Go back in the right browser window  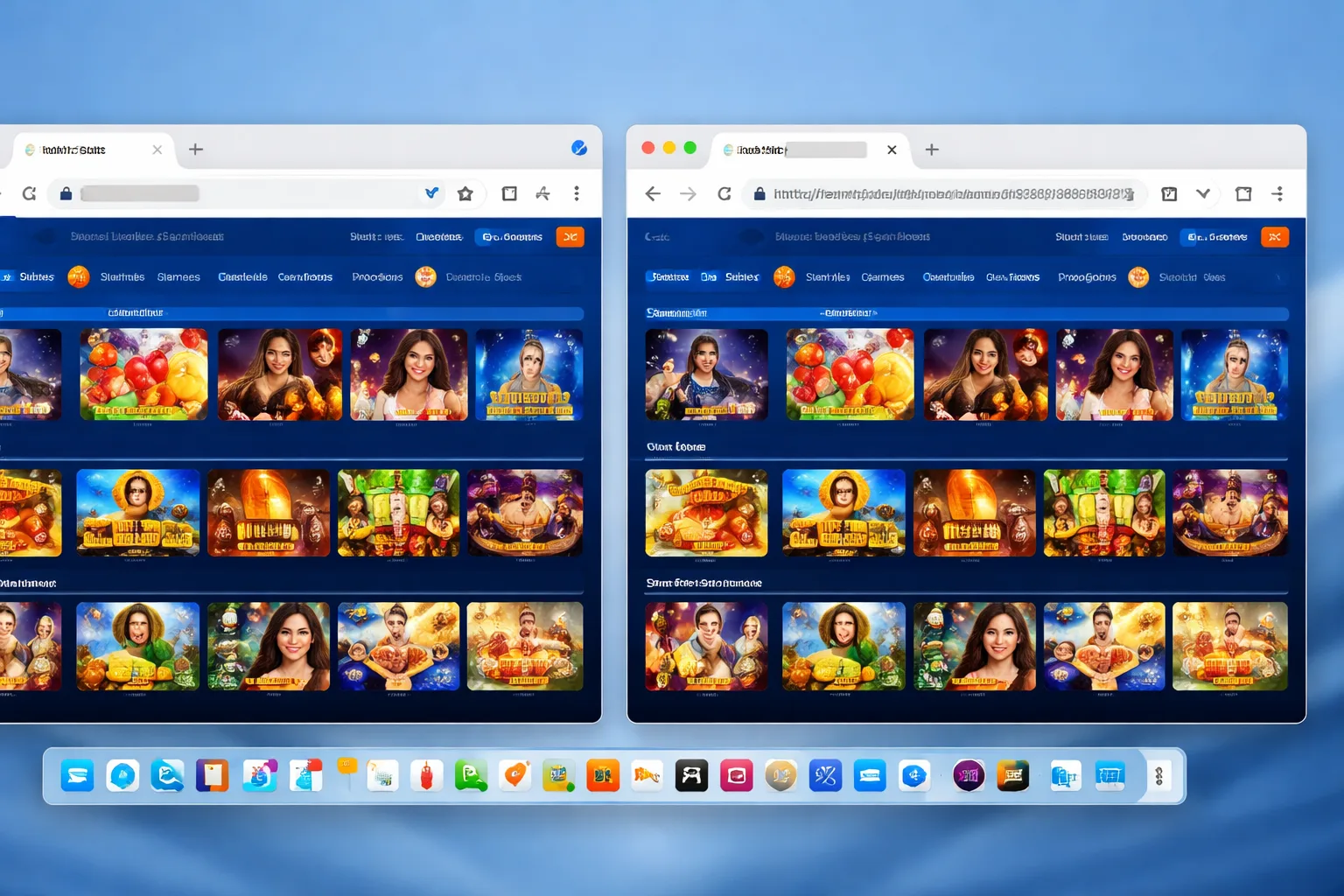653,193
